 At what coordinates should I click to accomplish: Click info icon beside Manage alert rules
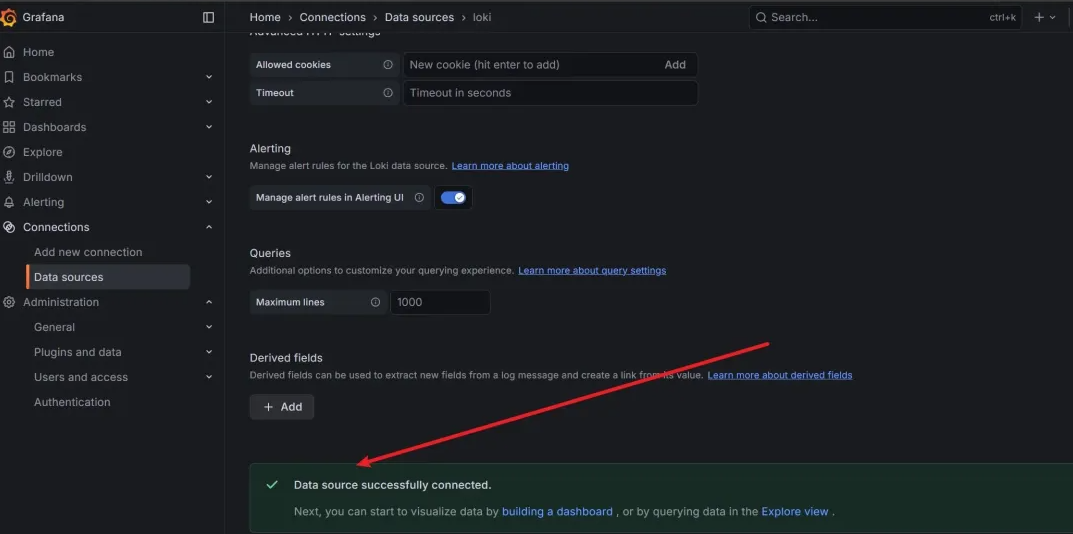419,198
